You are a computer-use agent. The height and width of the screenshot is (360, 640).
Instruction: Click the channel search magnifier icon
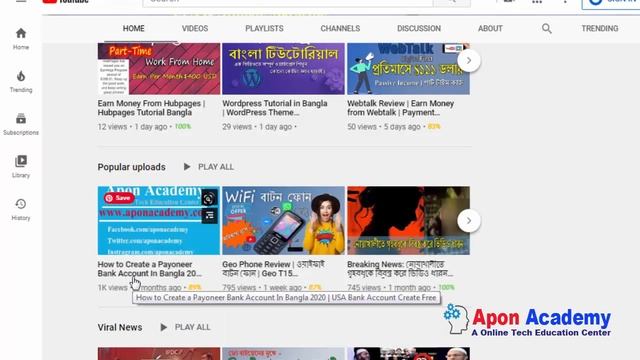coord(547,29)
